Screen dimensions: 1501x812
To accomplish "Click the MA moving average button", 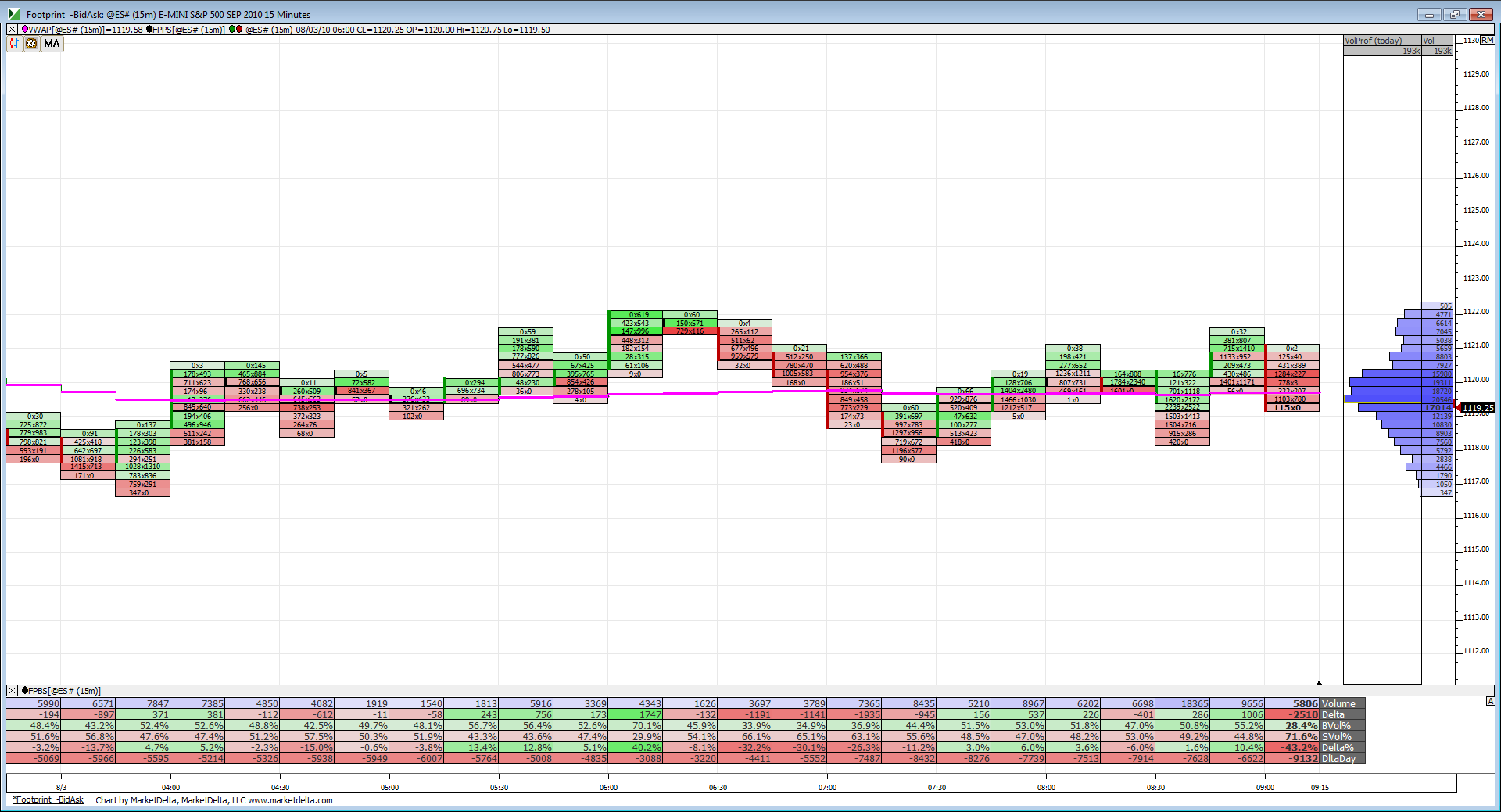I will (x=52, y=44).
